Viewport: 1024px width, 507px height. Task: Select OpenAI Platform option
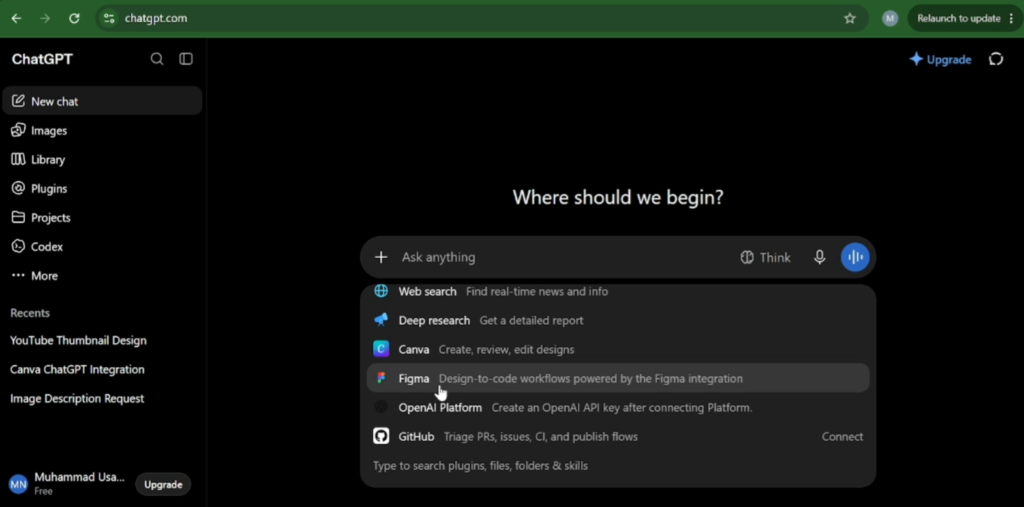tap(618, 408)
